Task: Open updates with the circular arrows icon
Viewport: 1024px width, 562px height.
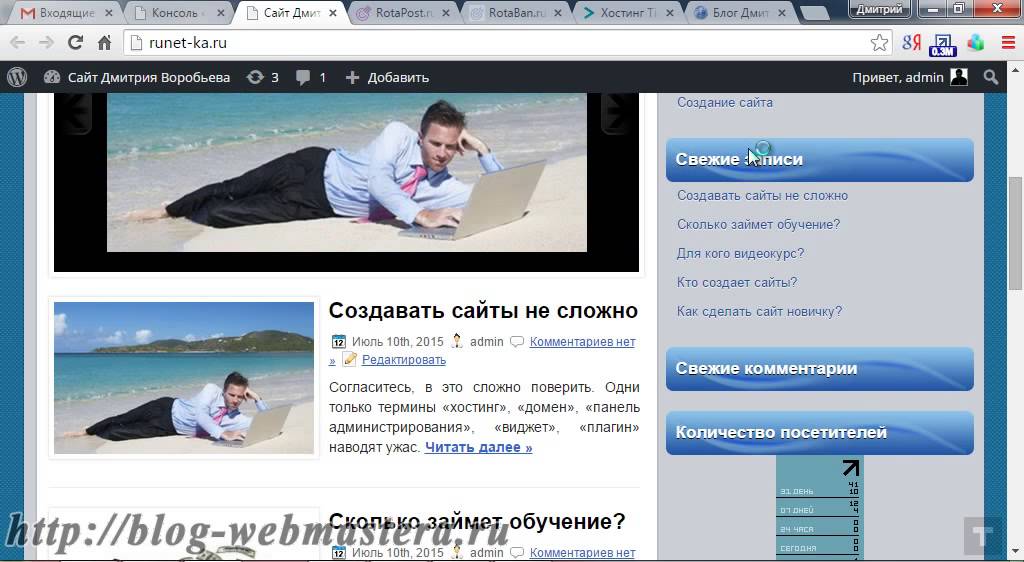Action: [255, 77]
